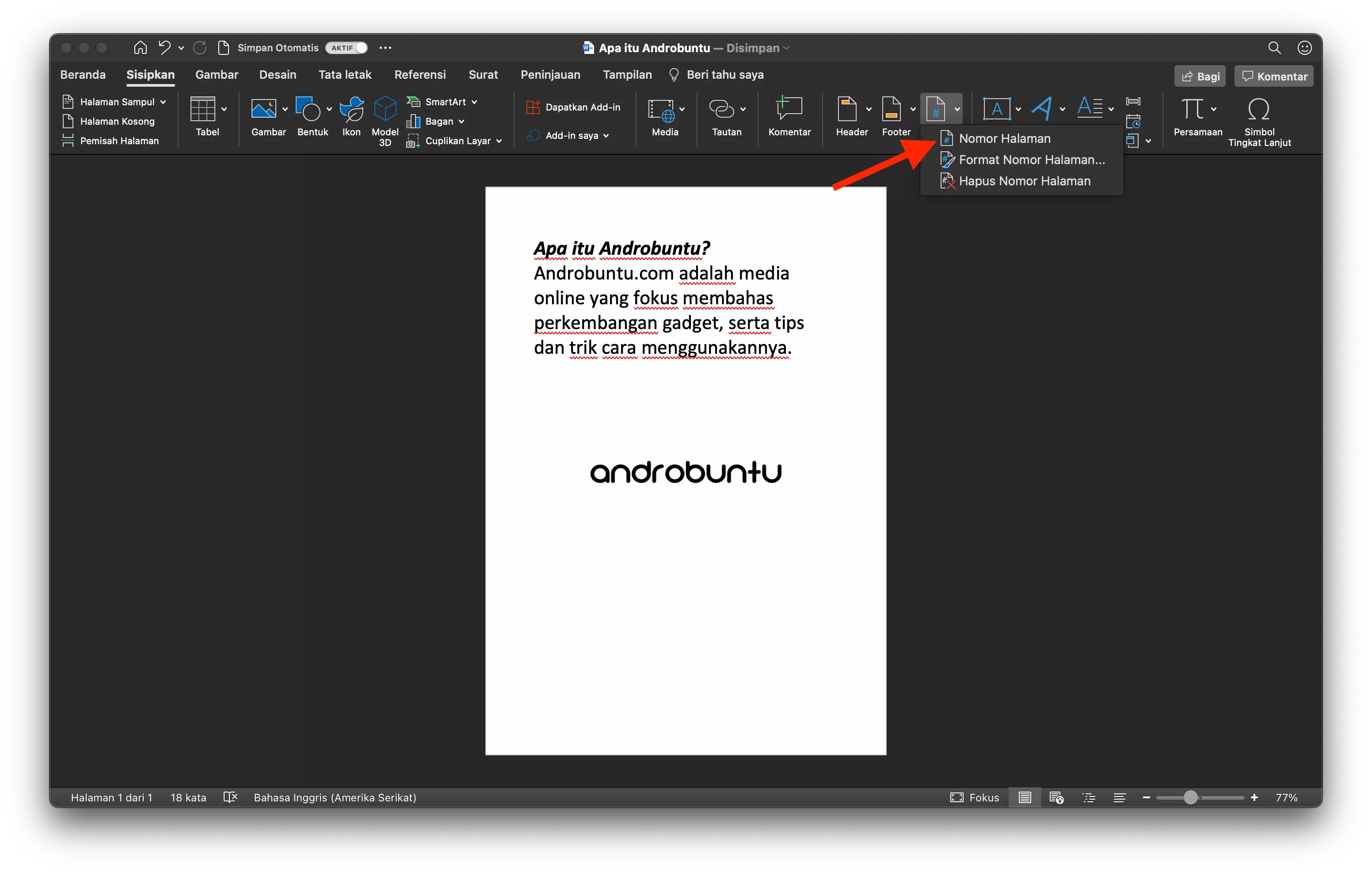Open the Ikon gallery

[x=351, y=117]
